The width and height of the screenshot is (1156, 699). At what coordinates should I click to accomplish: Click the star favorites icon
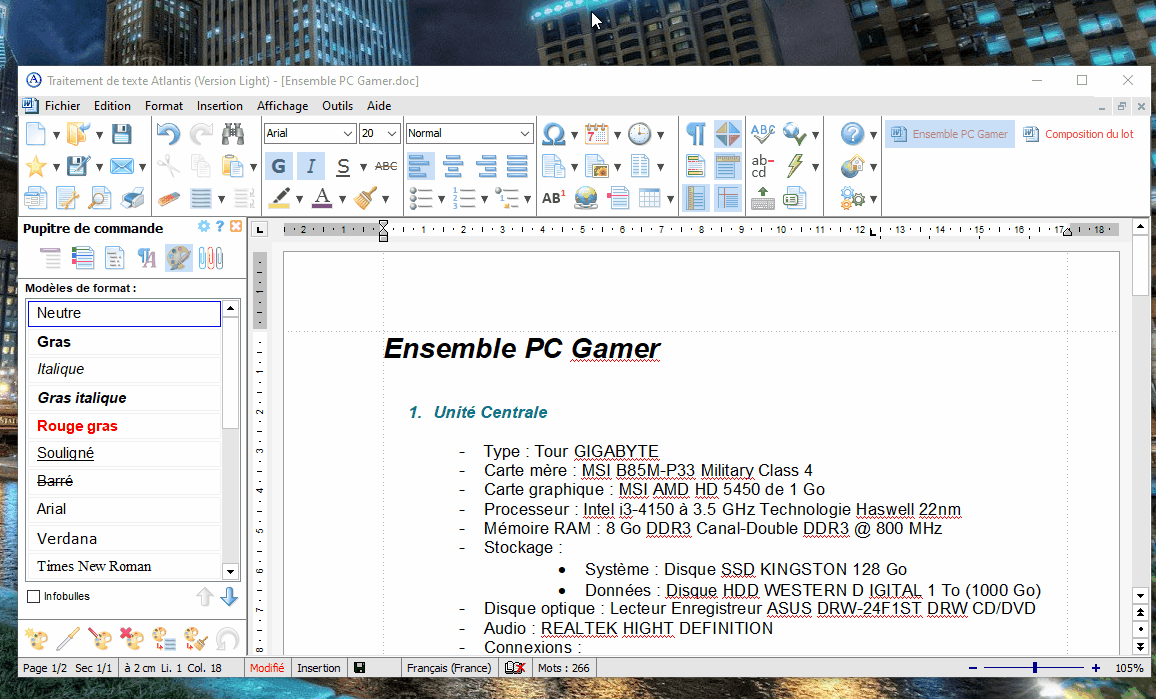(35, 166)
